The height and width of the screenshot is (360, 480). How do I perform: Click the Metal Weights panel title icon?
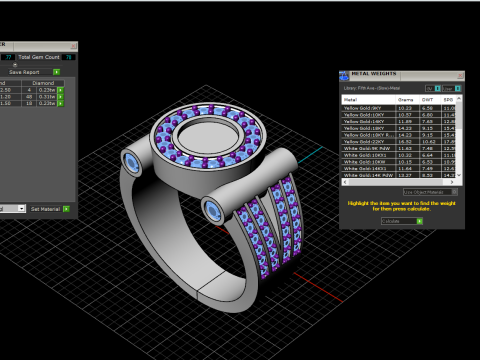click(344, 76)
